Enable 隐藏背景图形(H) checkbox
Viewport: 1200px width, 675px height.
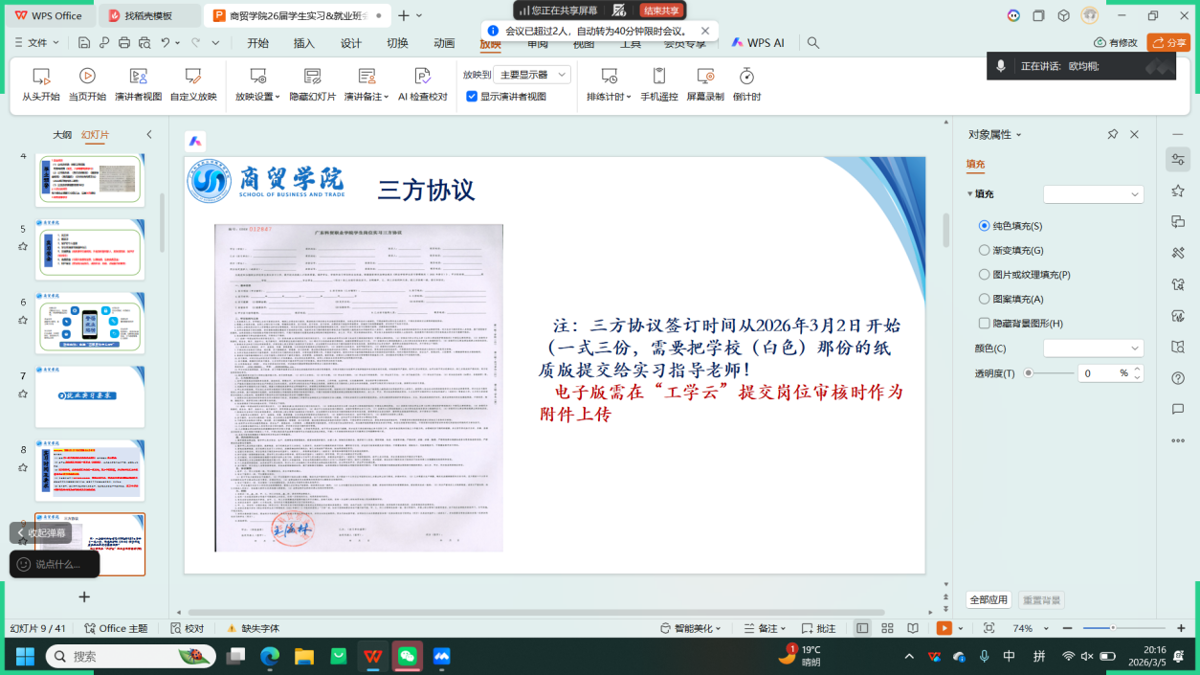985,324
